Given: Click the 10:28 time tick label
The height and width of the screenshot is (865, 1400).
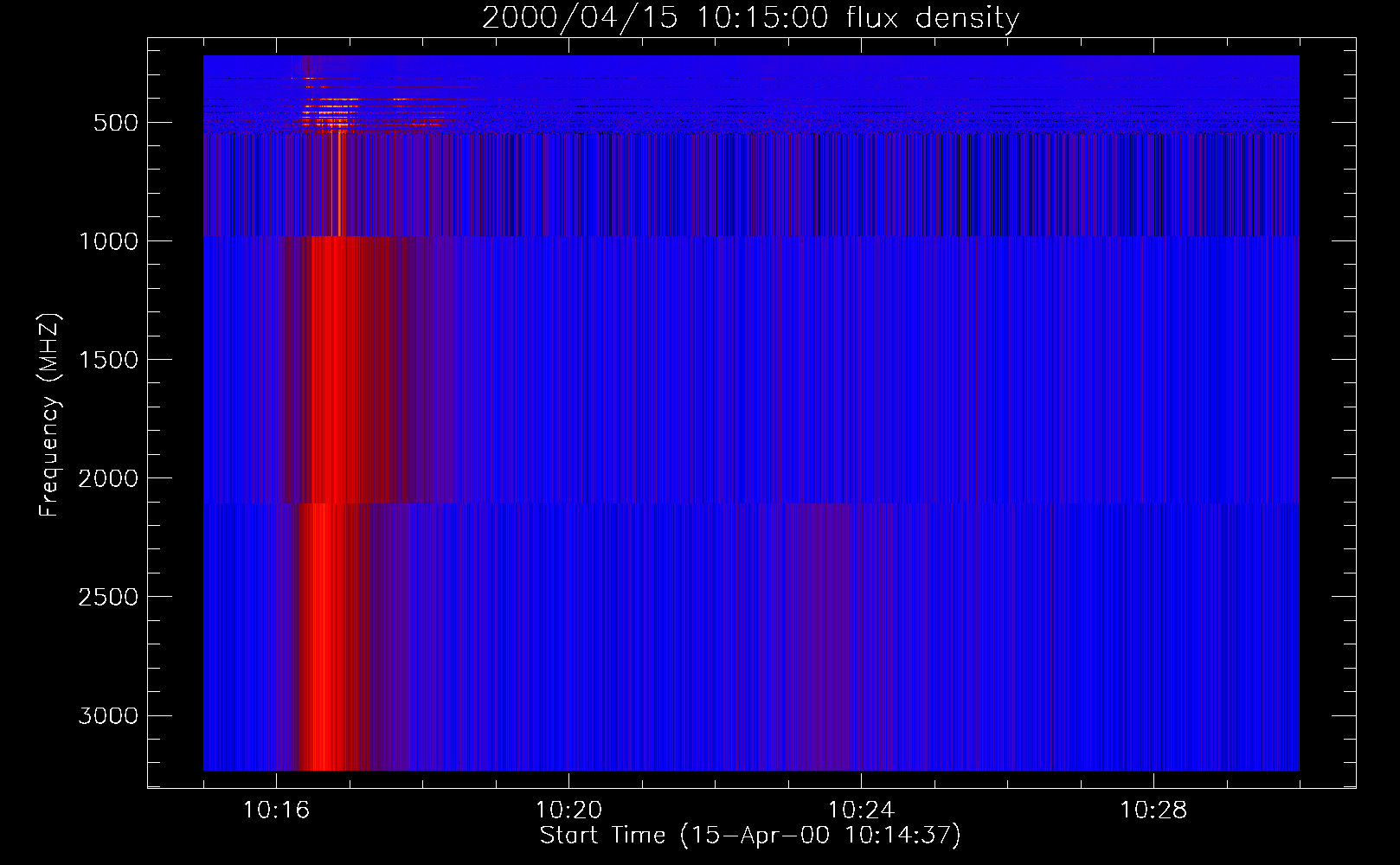Looking at the screenshot, I should click(1153, 811).
